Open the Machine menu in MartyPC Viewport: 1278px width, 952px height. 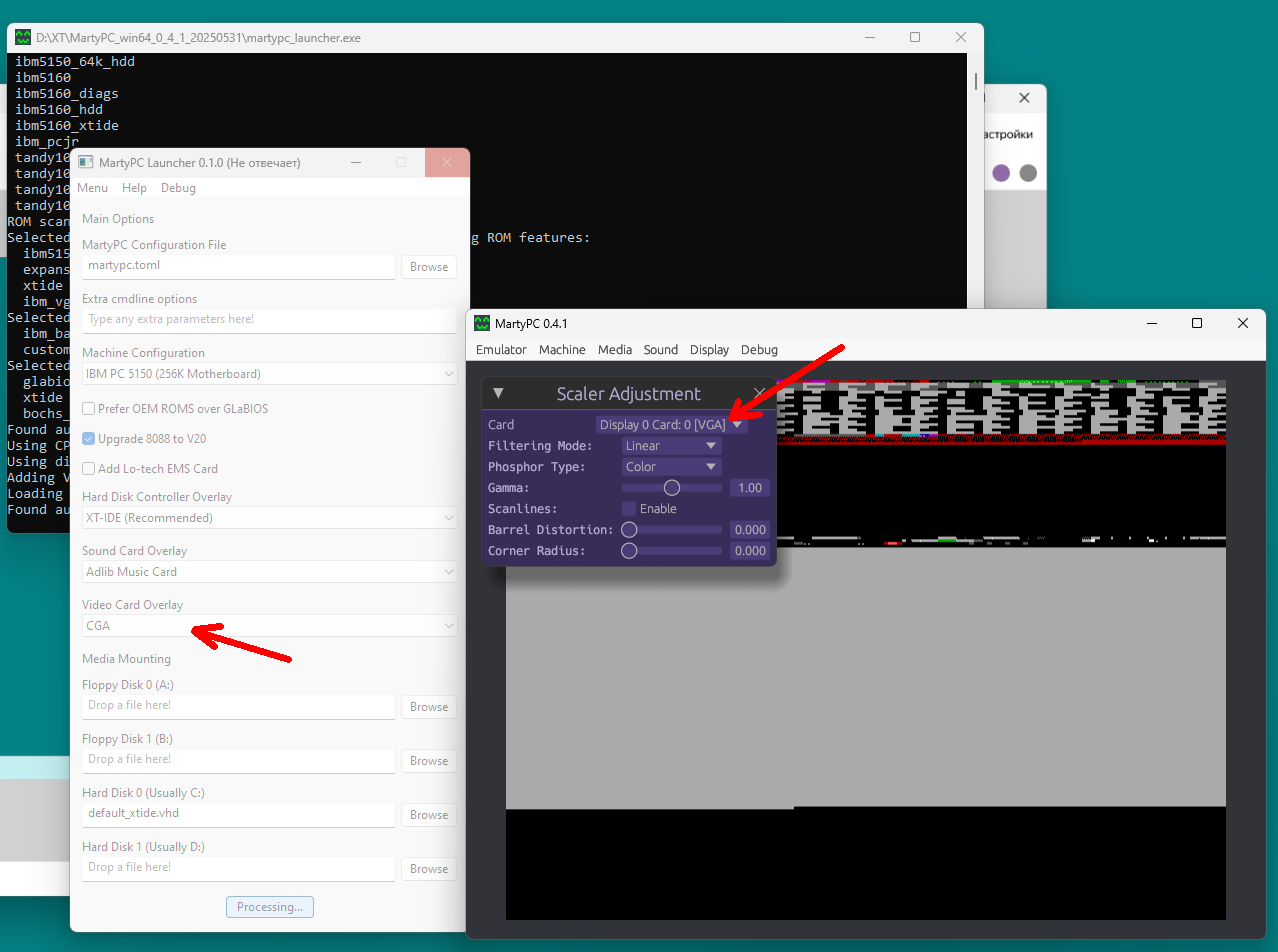tap(562, 350)
